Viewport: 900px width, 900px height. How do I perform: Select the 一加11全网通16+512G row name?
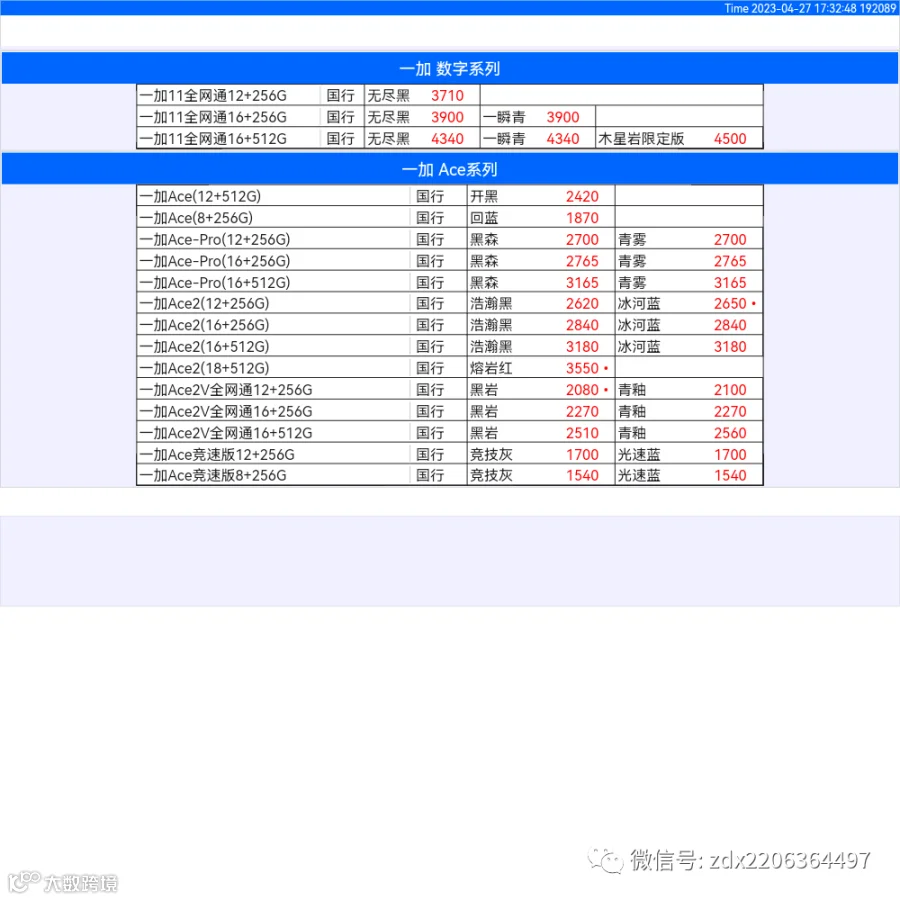(213, 139)
